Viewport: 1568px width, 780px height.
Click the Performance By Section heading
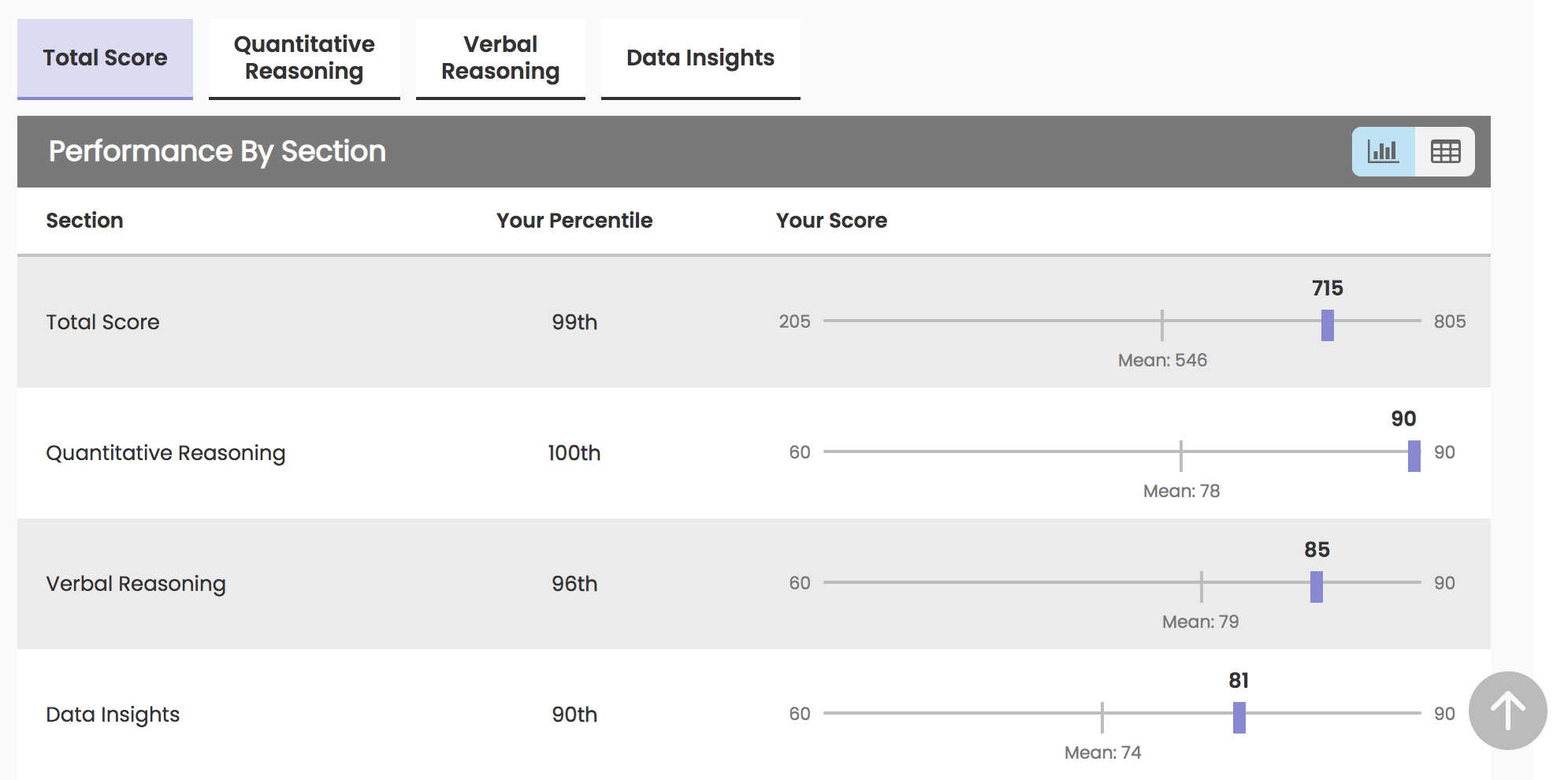point(217,151)
